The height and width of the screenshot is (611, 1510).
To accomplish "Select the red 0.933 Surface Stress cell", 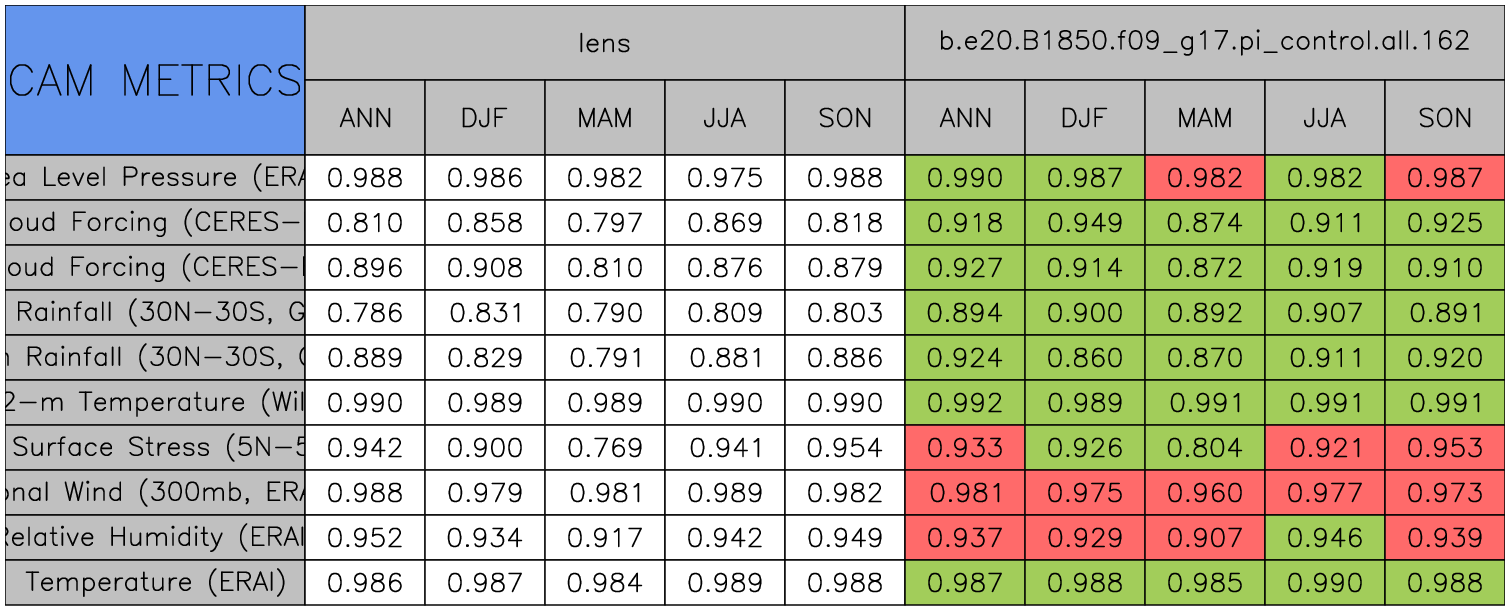I will [x=964, y=448].
